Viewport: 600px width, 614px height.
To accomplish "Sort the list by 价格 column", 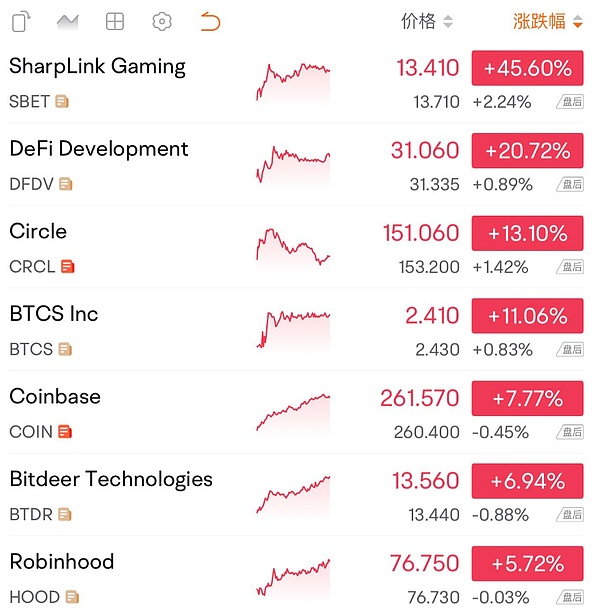I will (426, 21).
